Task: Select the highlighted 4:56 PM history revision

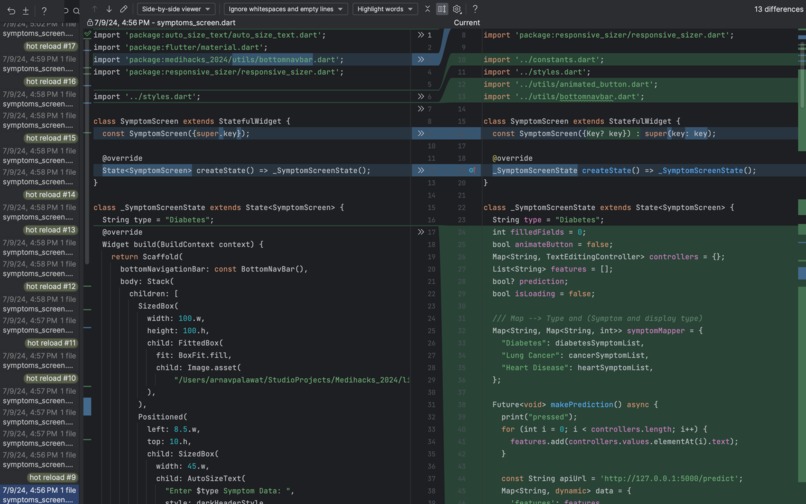Action: pos(39,495)
